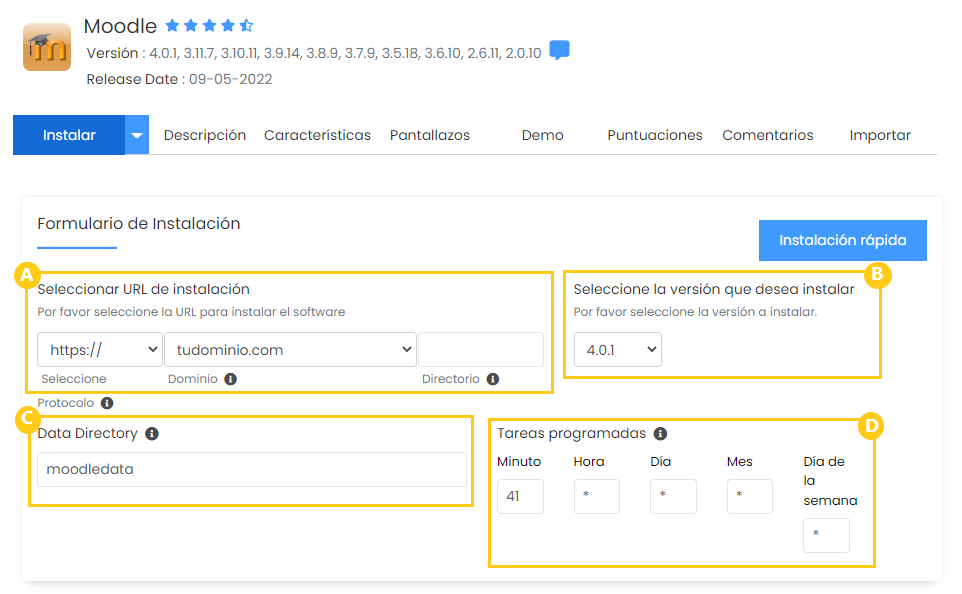962x594 pixels.
Task: Click the Hora cron input field
Action: coord(597,496)
